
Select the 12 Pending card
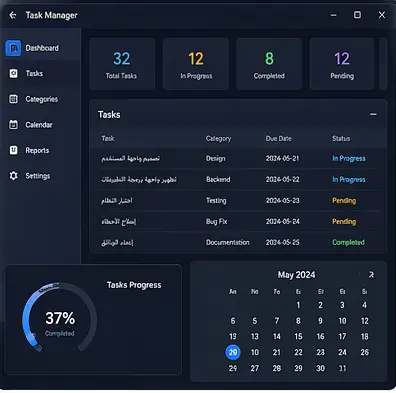point(342,64)
